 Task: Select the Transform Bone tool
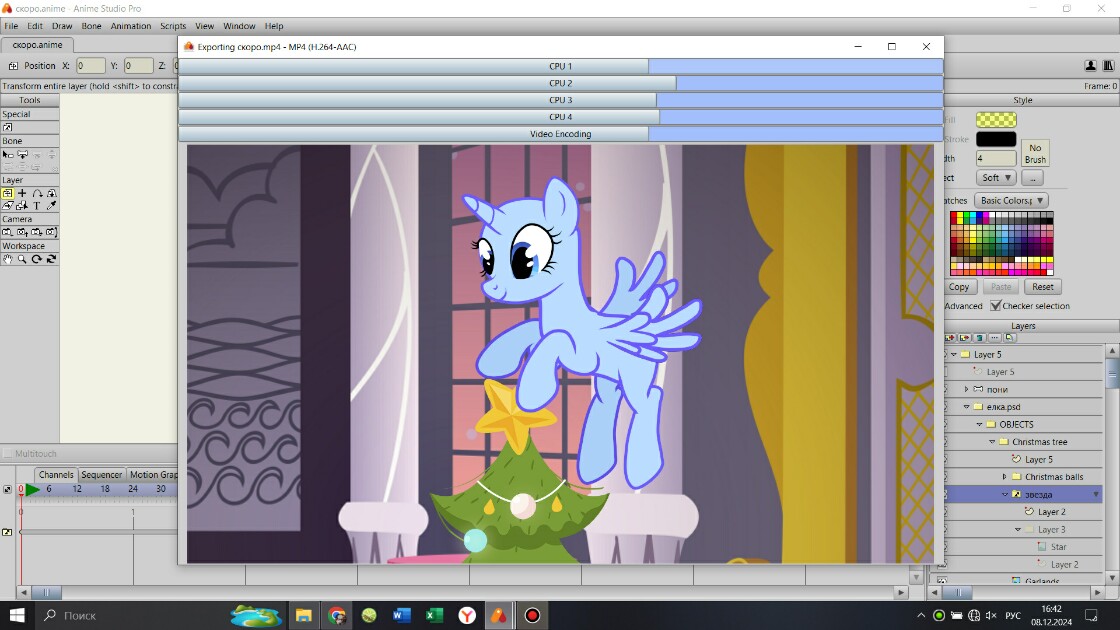pyautogui.click(x=22, y=154)
